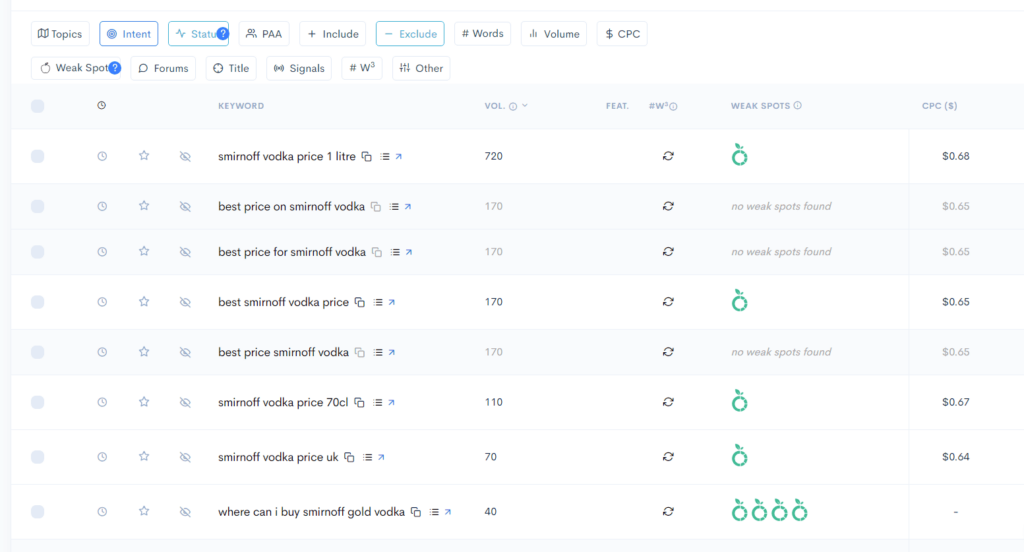Click the WEAK SPOTS column header
The width and height of the screenshot is (1024, 552).
[760, 106]
